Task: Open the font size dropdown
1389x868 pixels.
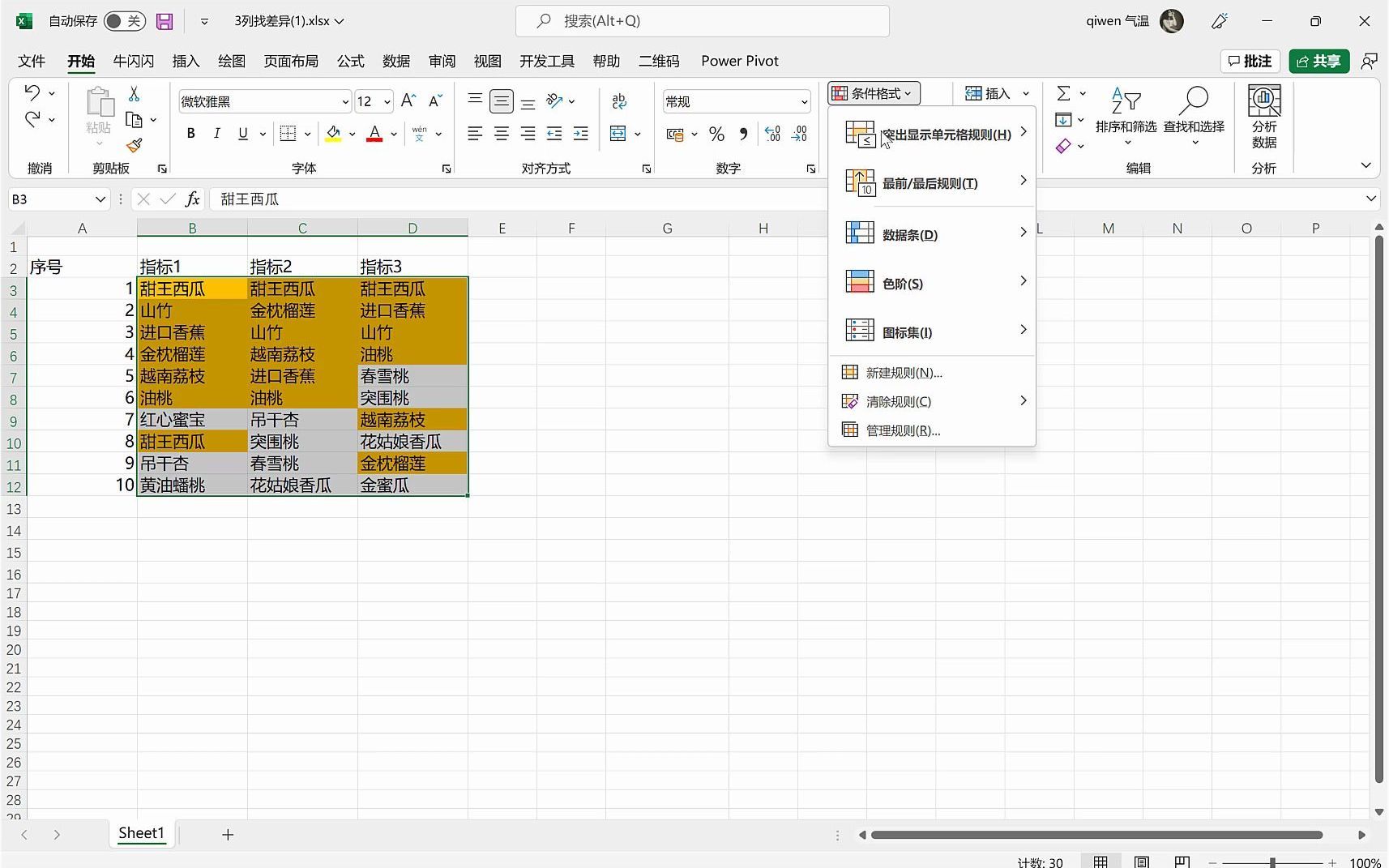Action: tap(387, 101)
